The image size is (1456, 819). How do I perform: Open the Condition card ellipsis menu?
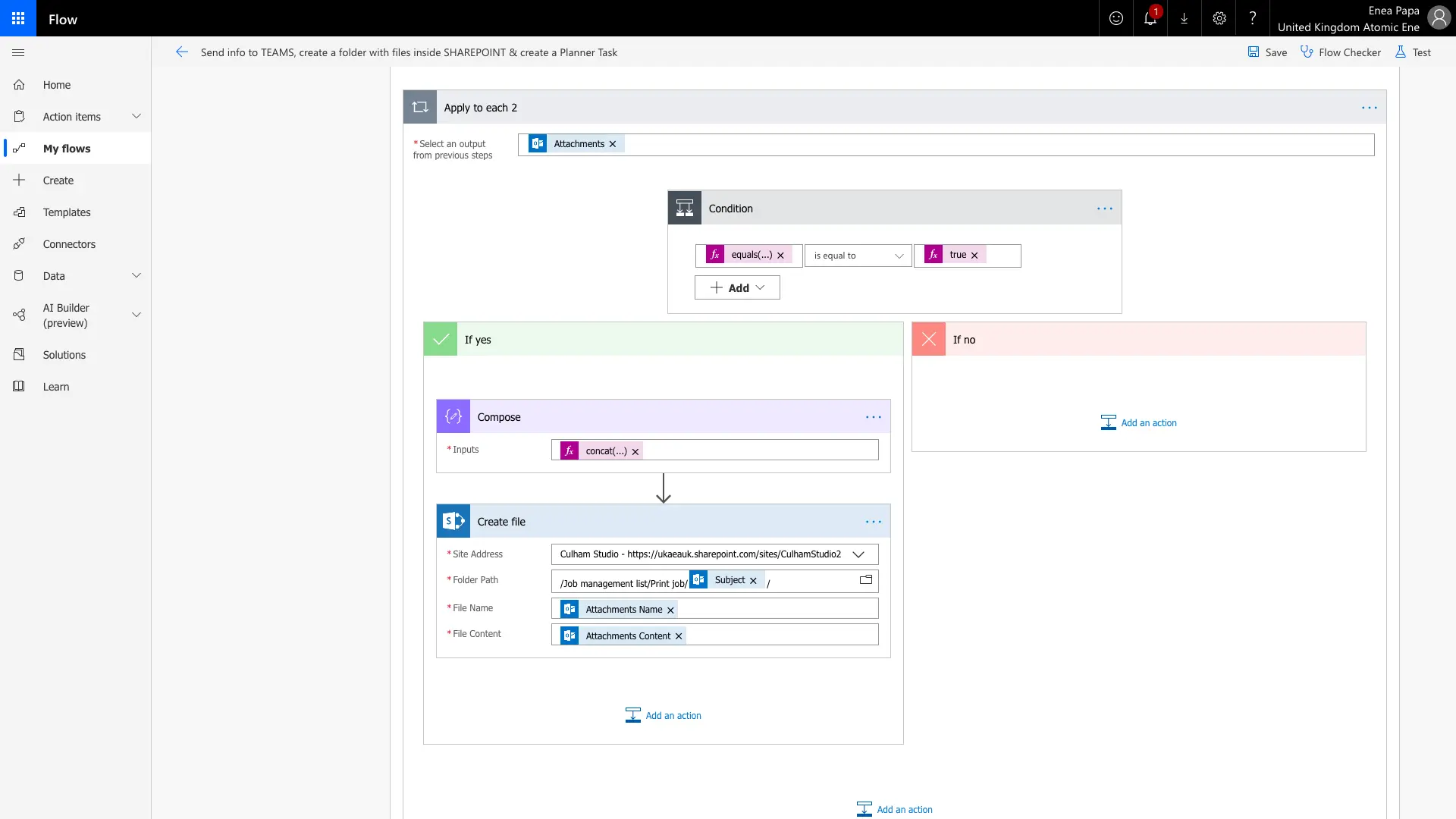click(x=1105, y=209)
